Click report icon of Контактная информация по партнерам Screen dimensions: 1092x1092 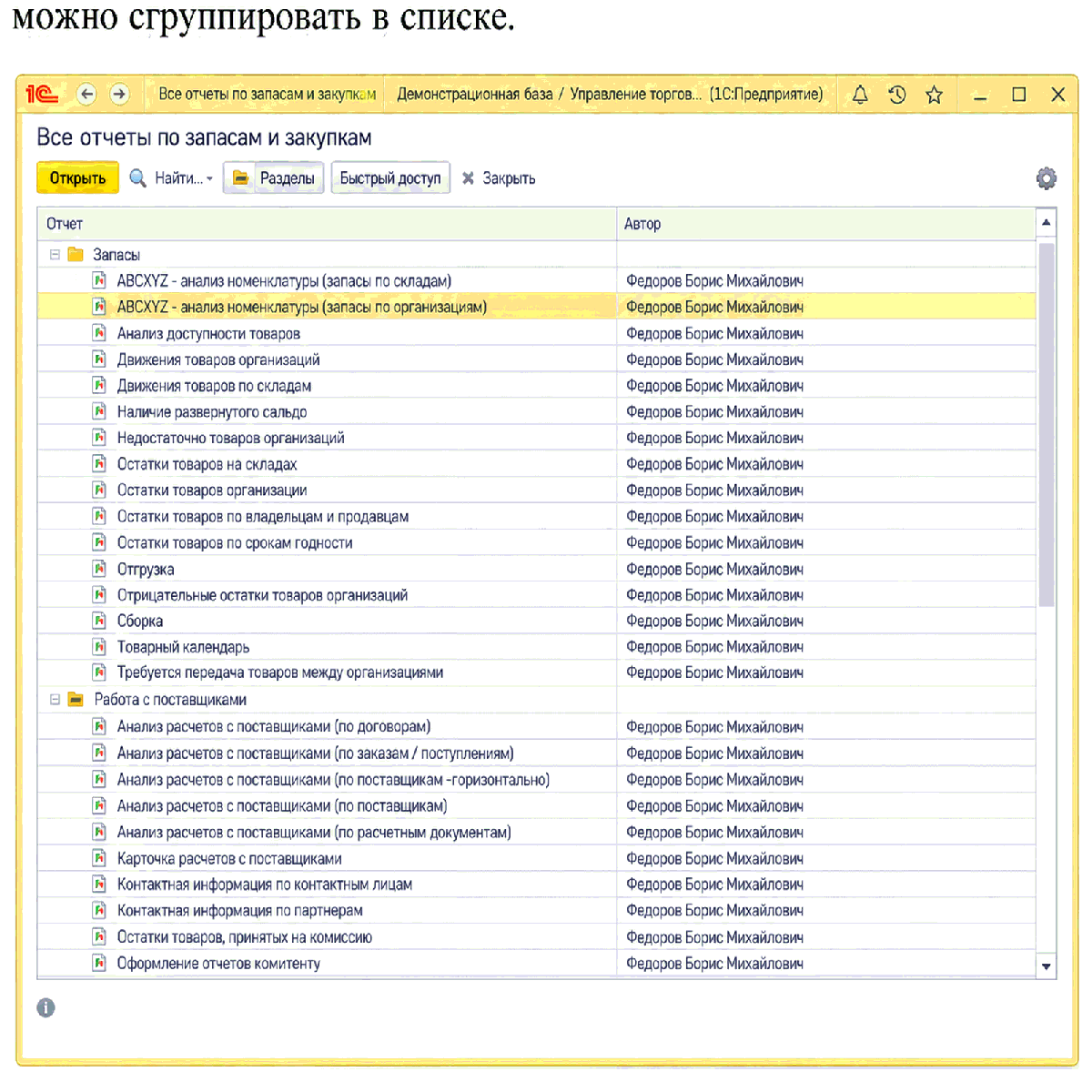click(99, 910)
